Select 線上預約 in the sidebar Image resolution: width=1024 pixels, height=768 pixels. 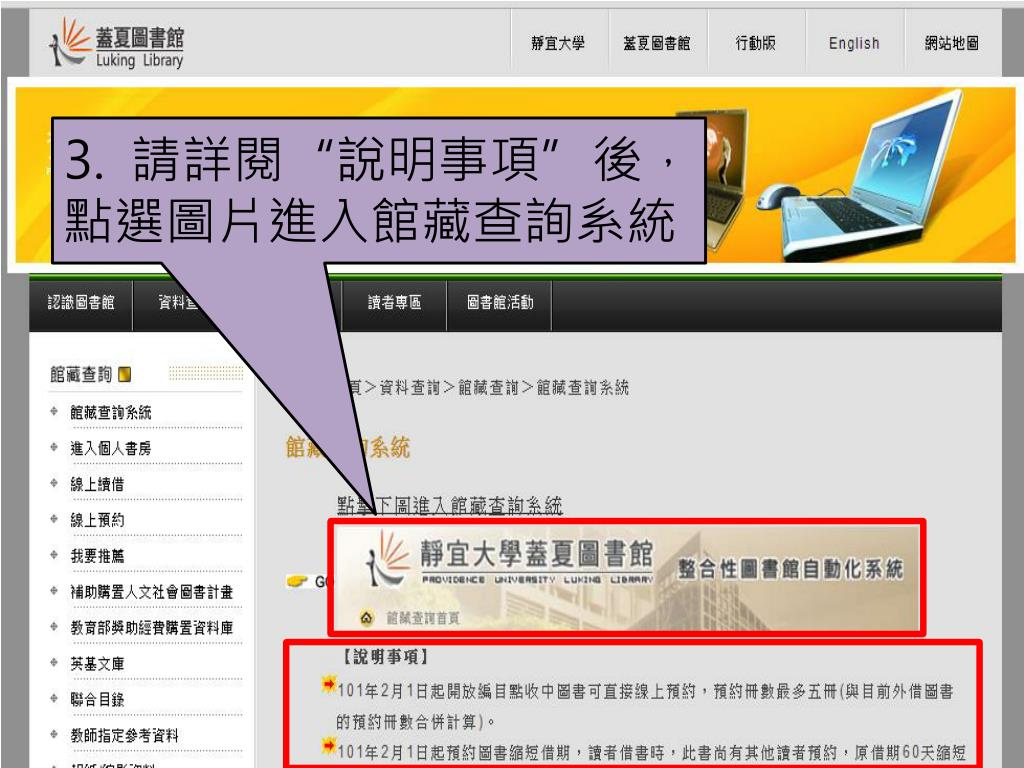pos(97,520)
